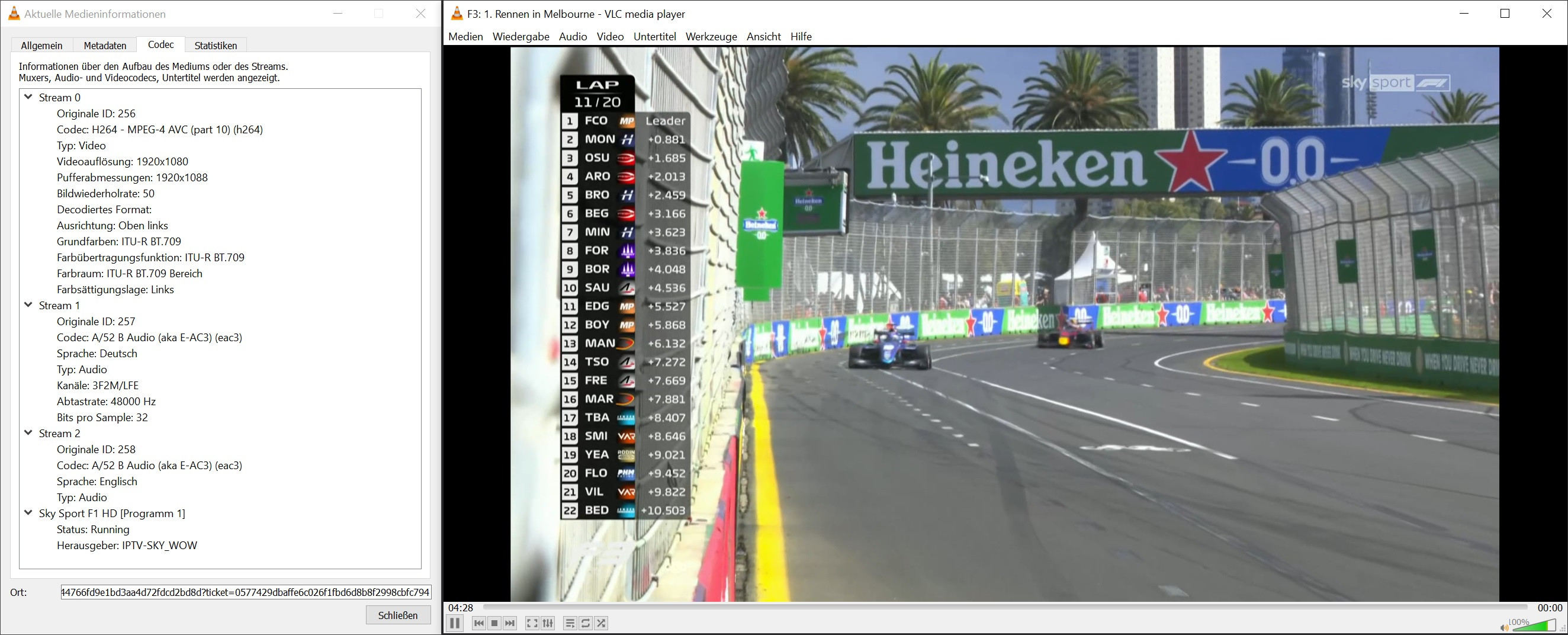The image size is (1568, 635).
Task: Select Grundfarben: ITU-R BT.709 row
Action: (x=118, y=241)
